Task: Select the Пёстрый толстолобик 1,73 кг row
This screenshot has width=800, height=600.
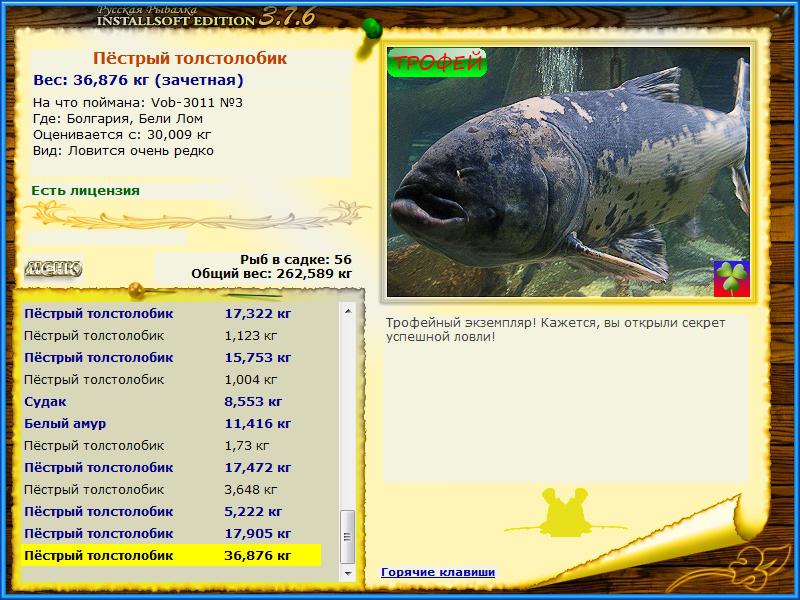Action: tap(171, 445)
